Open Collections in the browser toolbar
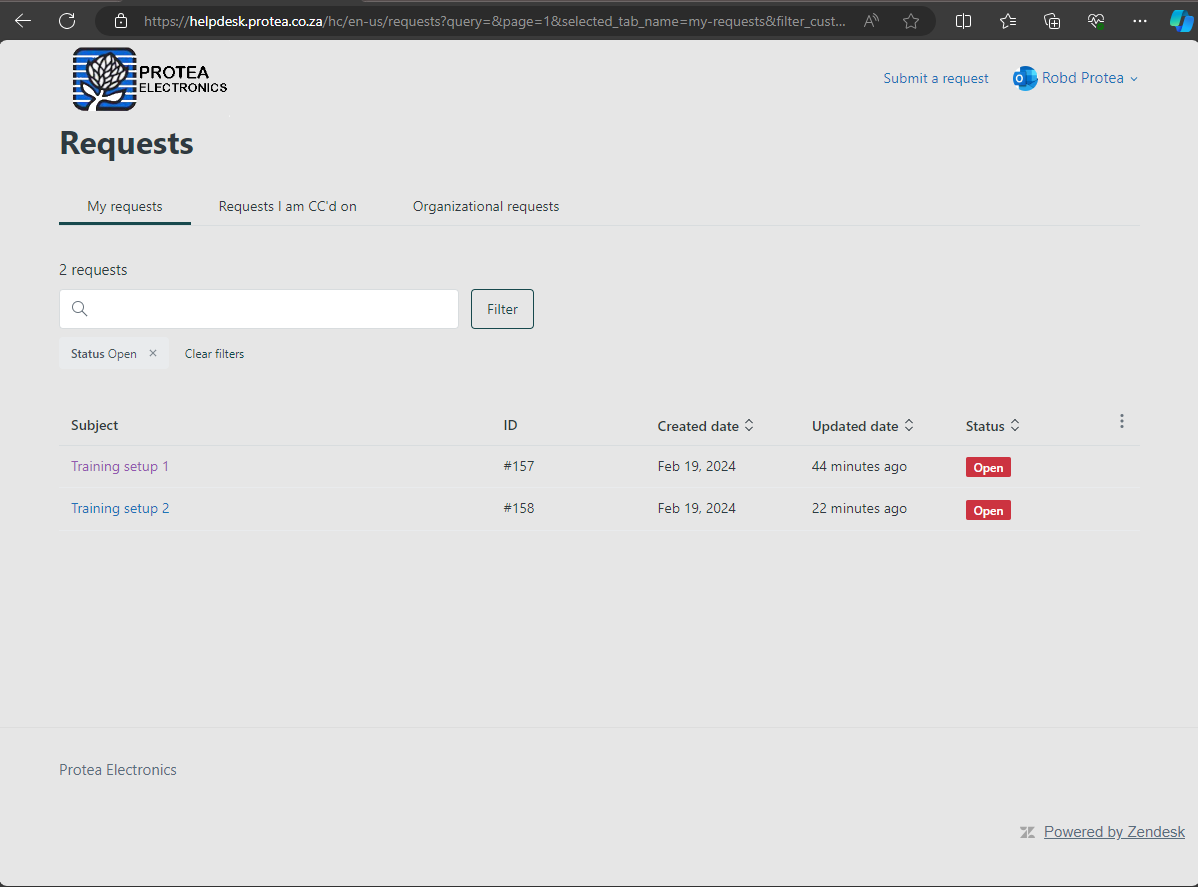This screenshot has width=1198, height=887. tap(1051, 20)
